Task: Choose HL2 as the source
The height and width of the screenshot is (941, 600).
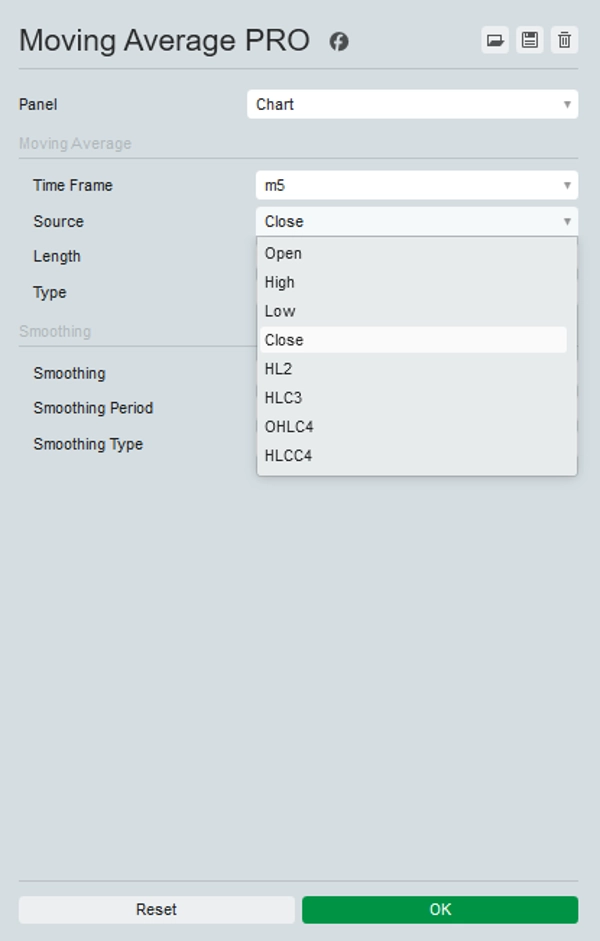Action: [279, 369]
